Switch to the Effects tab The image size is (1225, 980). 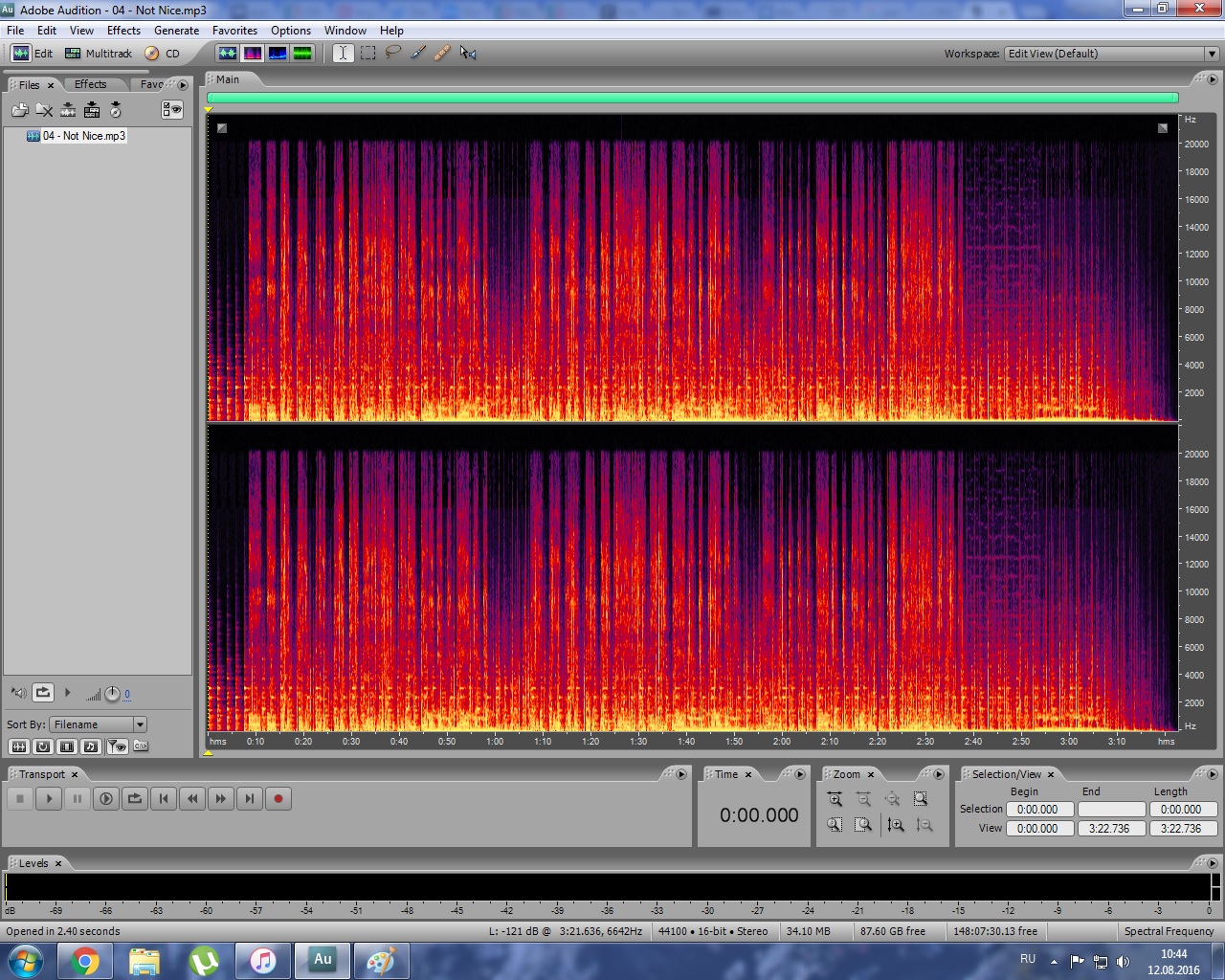[x=91, y=84]
